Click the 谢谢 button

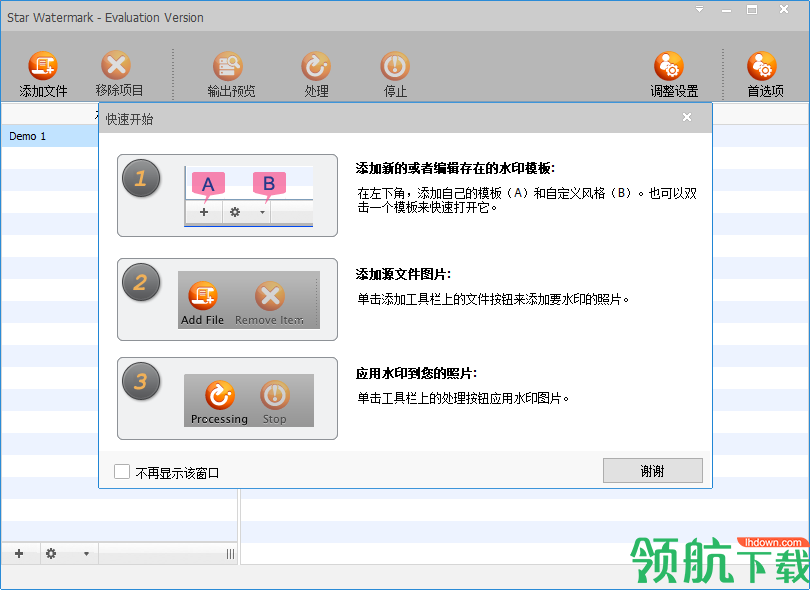(652, 471)
